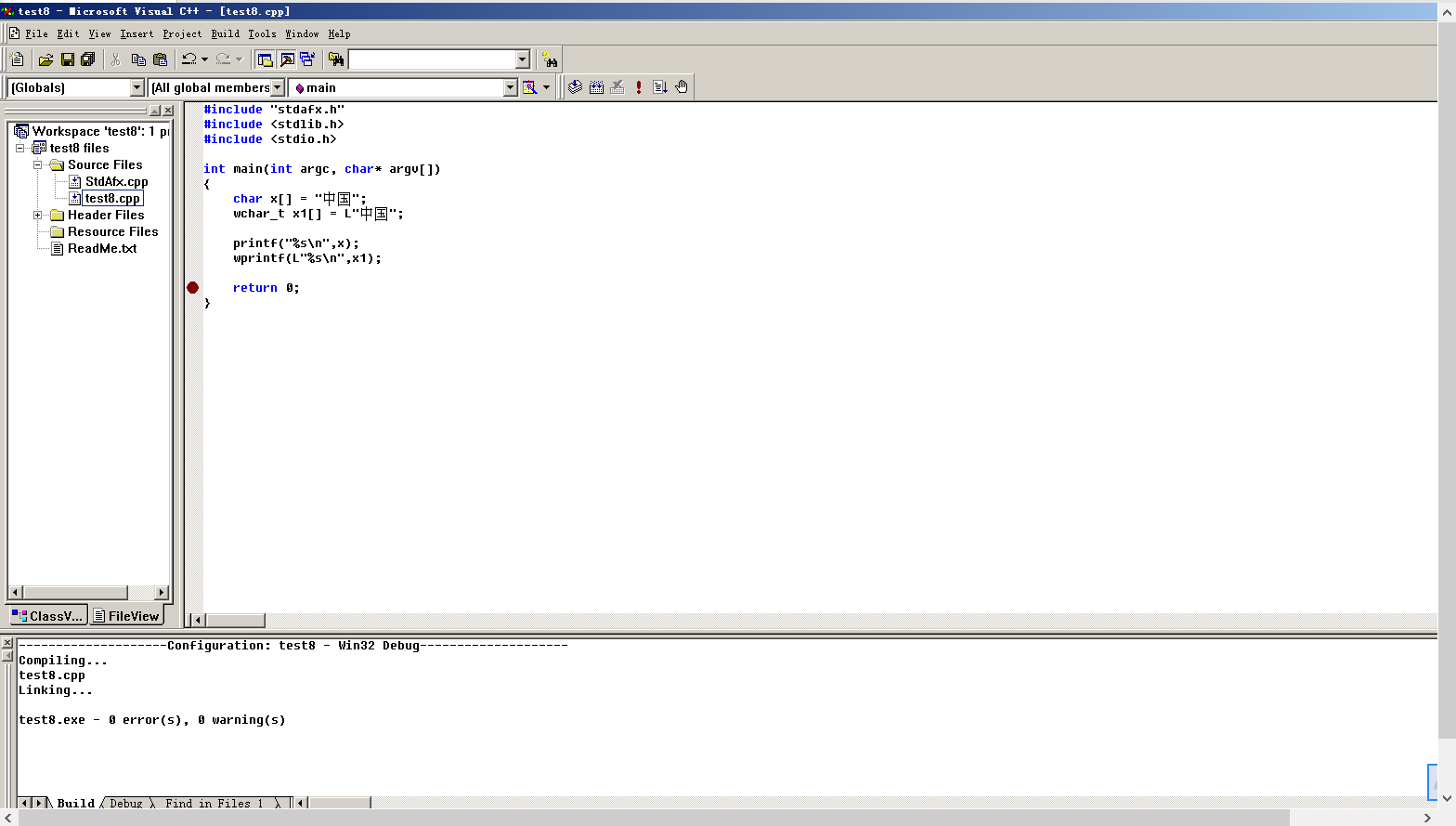Open the Project menu
This screenshot has width=1456, height=826.
point(182,33)
